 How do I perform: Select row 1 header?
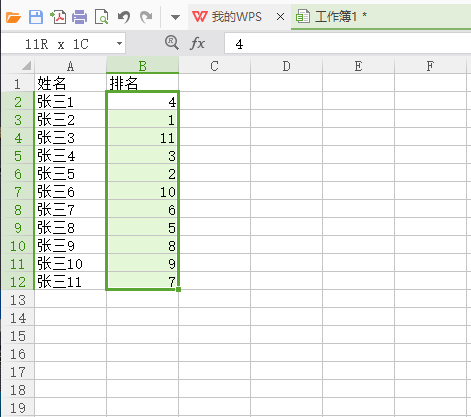[18, 83]
